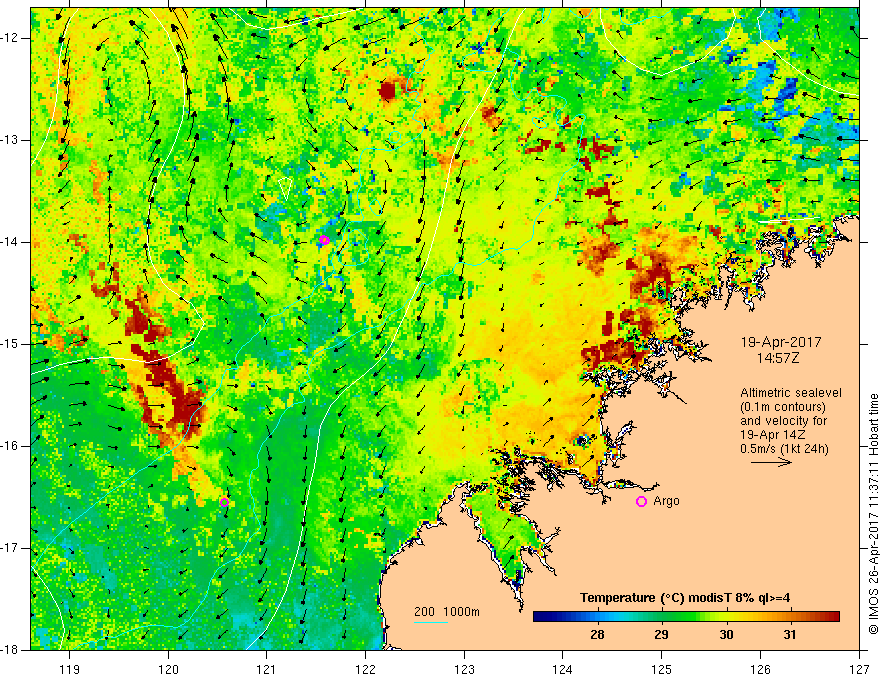880x680 pixels.
Task: Click the "Altimetric sealevel" text
Action: (x=790, y=393)
